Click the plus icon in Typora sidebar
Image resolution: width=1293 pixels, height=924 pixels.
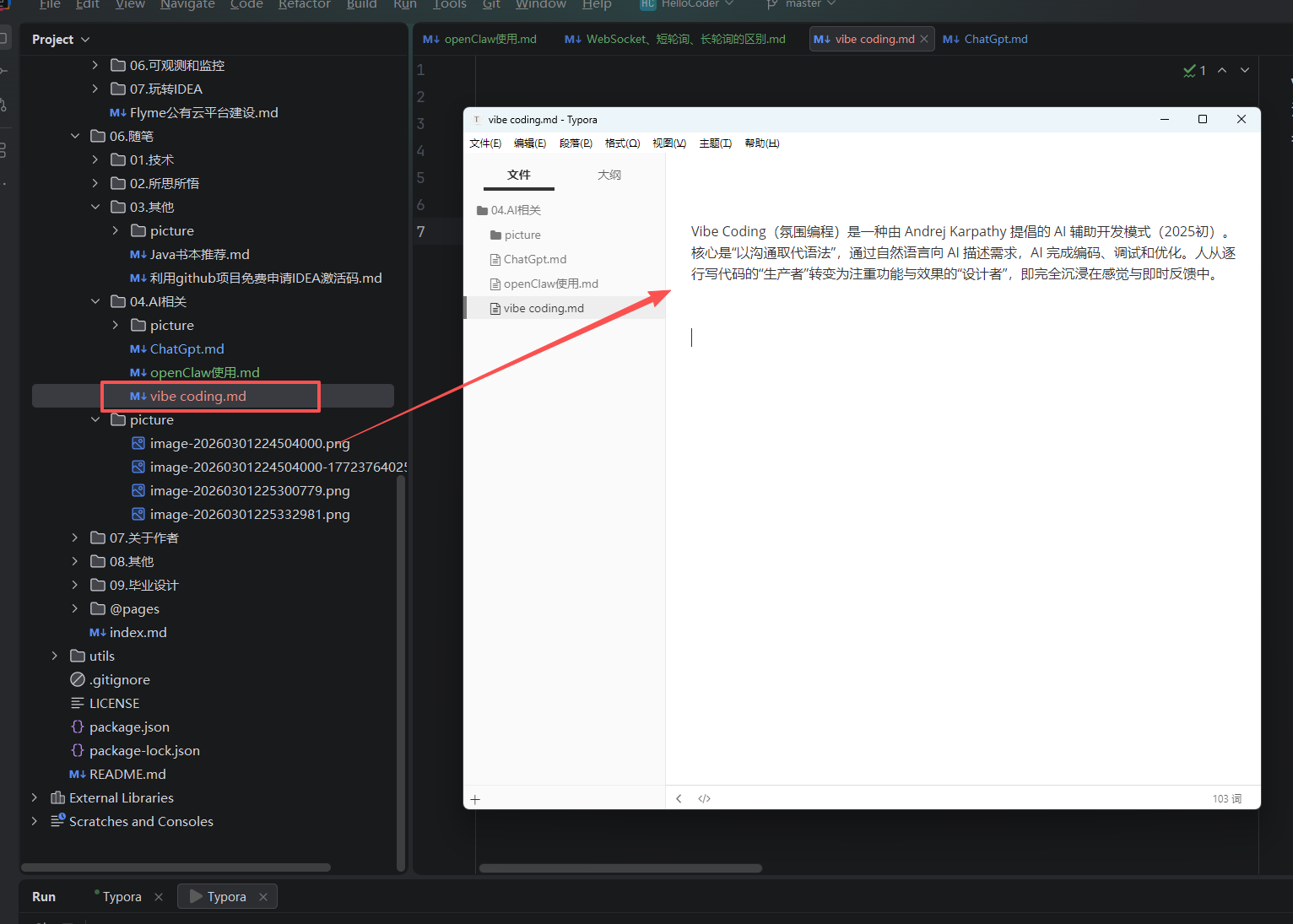475,799
